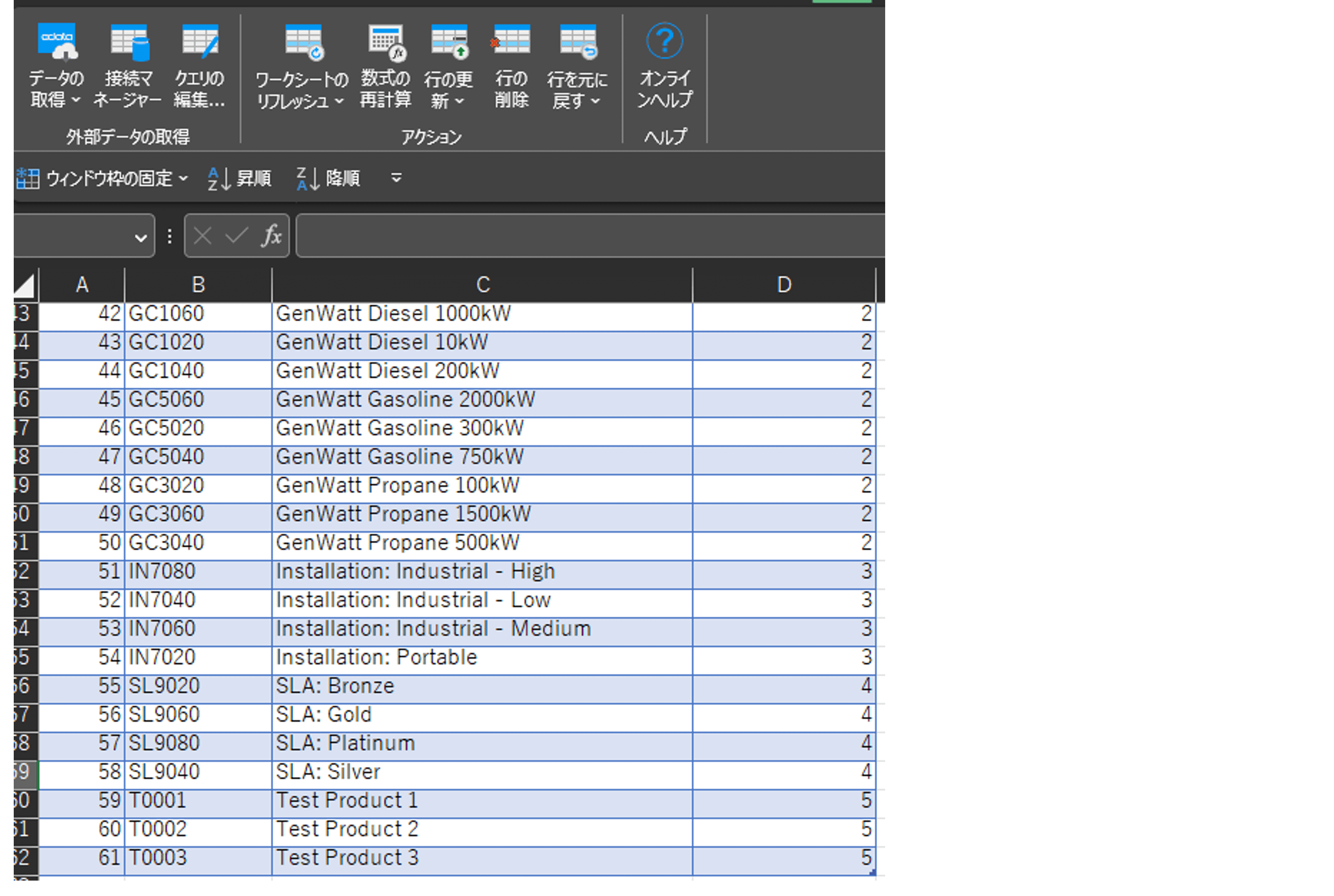Click in the formula bar input
Screen dimensions: 1334x896
588,236
